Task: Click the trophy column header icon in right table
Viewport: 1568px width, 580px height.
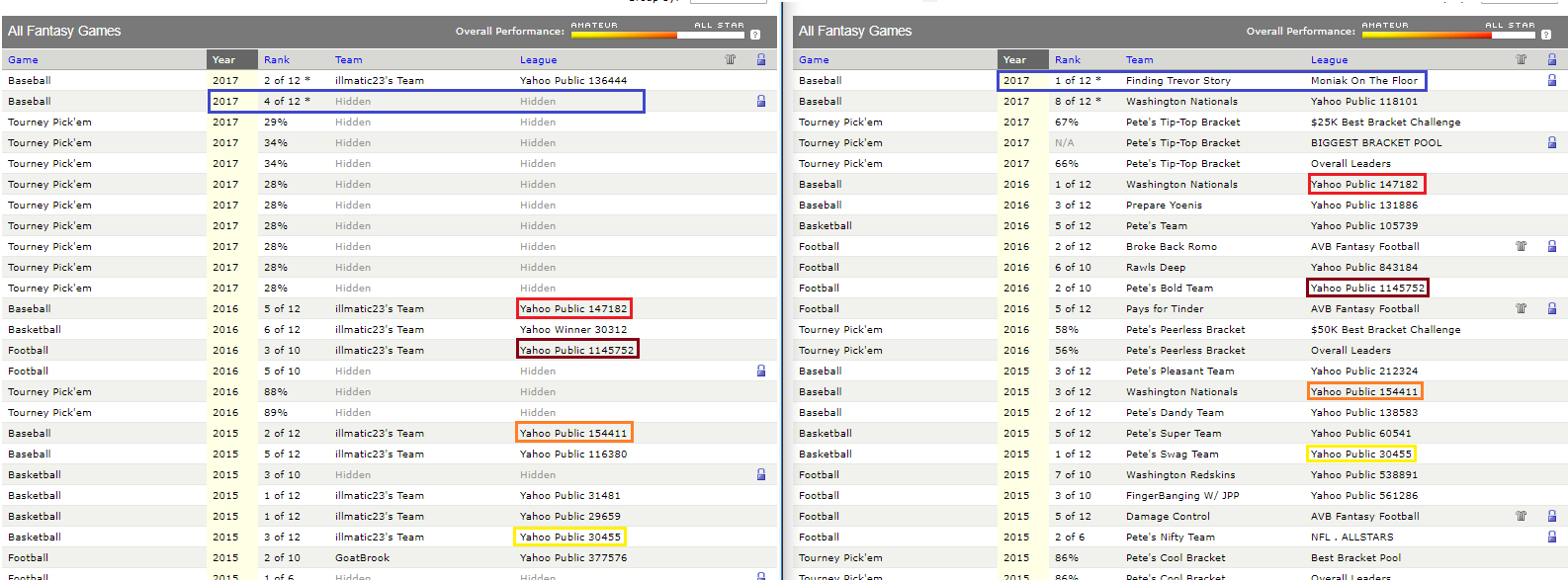Action: coord(1522,59)
